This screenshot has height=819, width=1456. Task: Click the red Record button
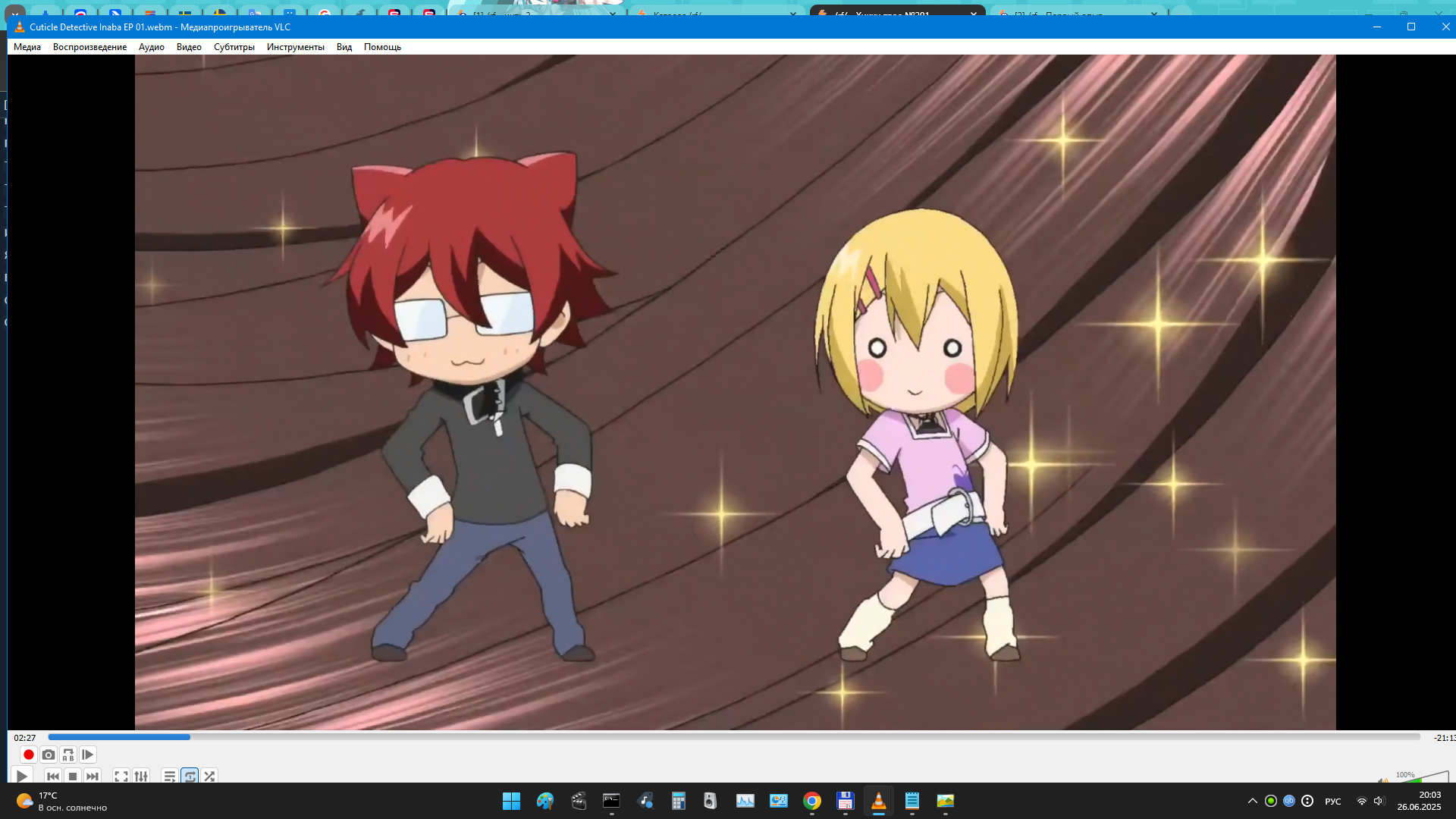tap(29, 755)
